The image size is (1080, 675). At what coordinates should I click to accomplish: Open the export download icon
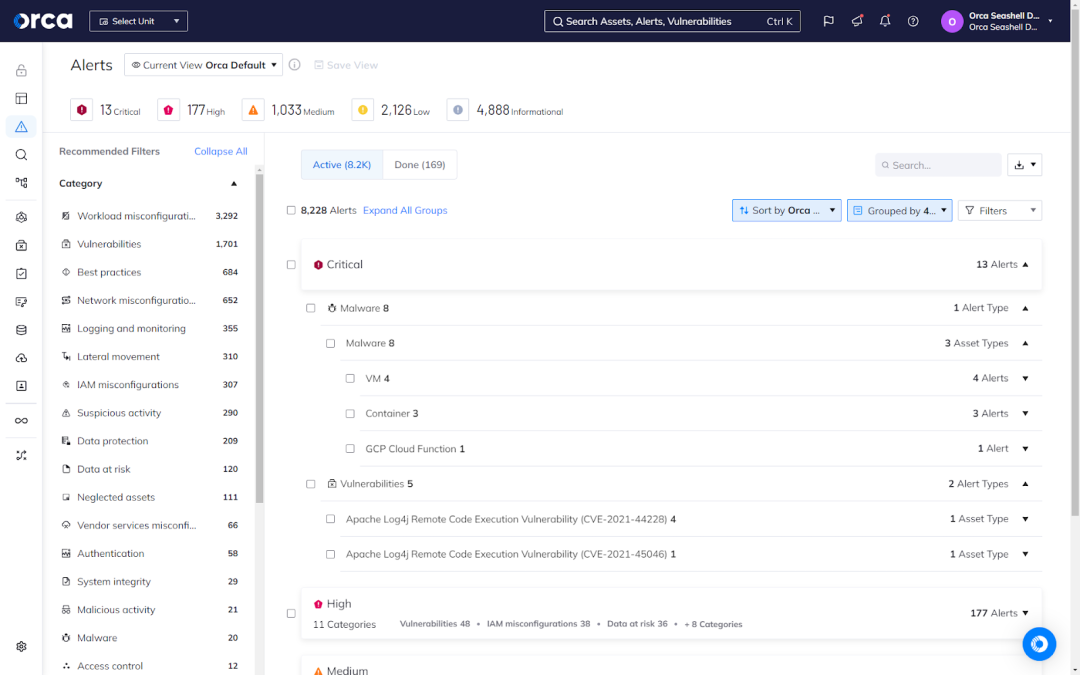[1019, 165]
